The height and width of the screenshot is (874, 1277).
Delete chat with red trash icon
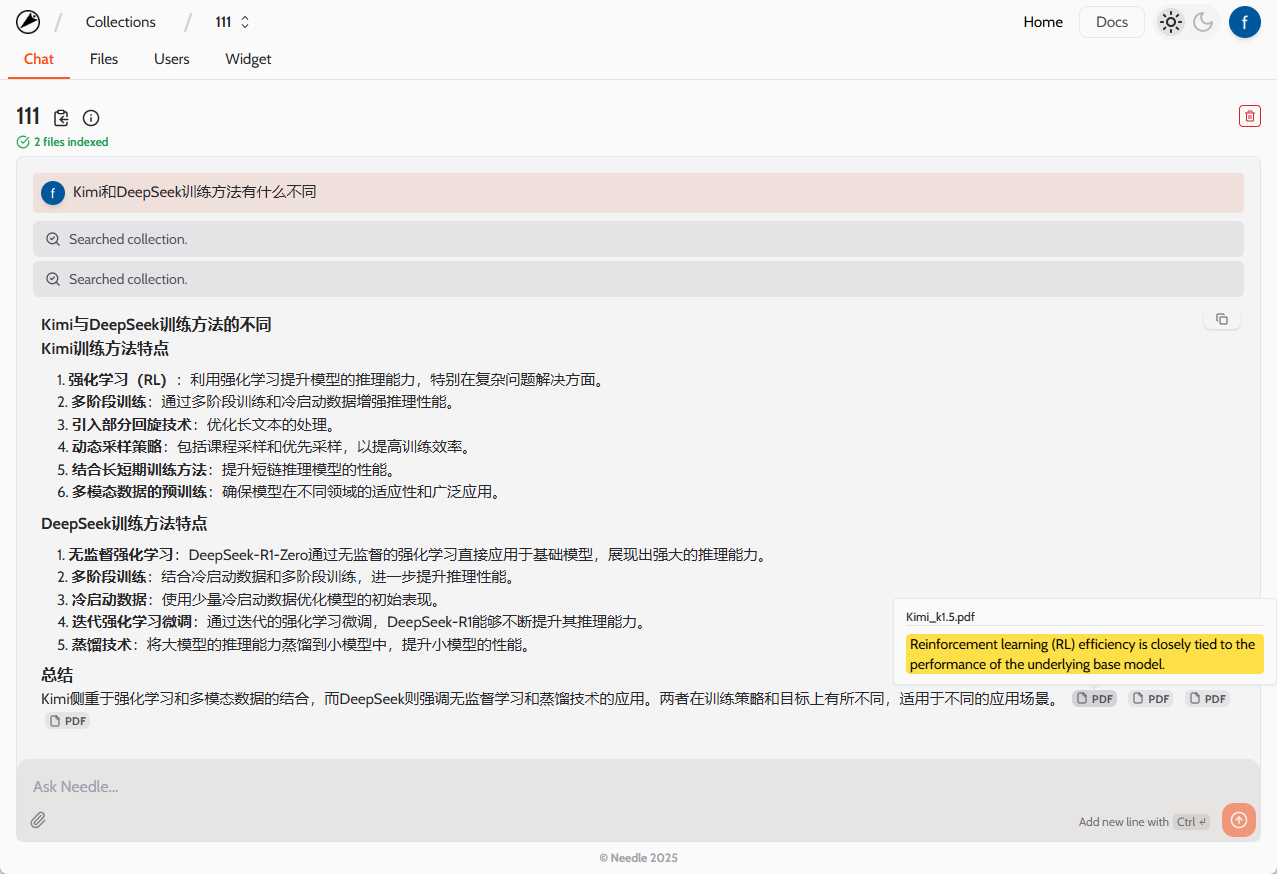pyautogui.click(x=1250, y=116)
